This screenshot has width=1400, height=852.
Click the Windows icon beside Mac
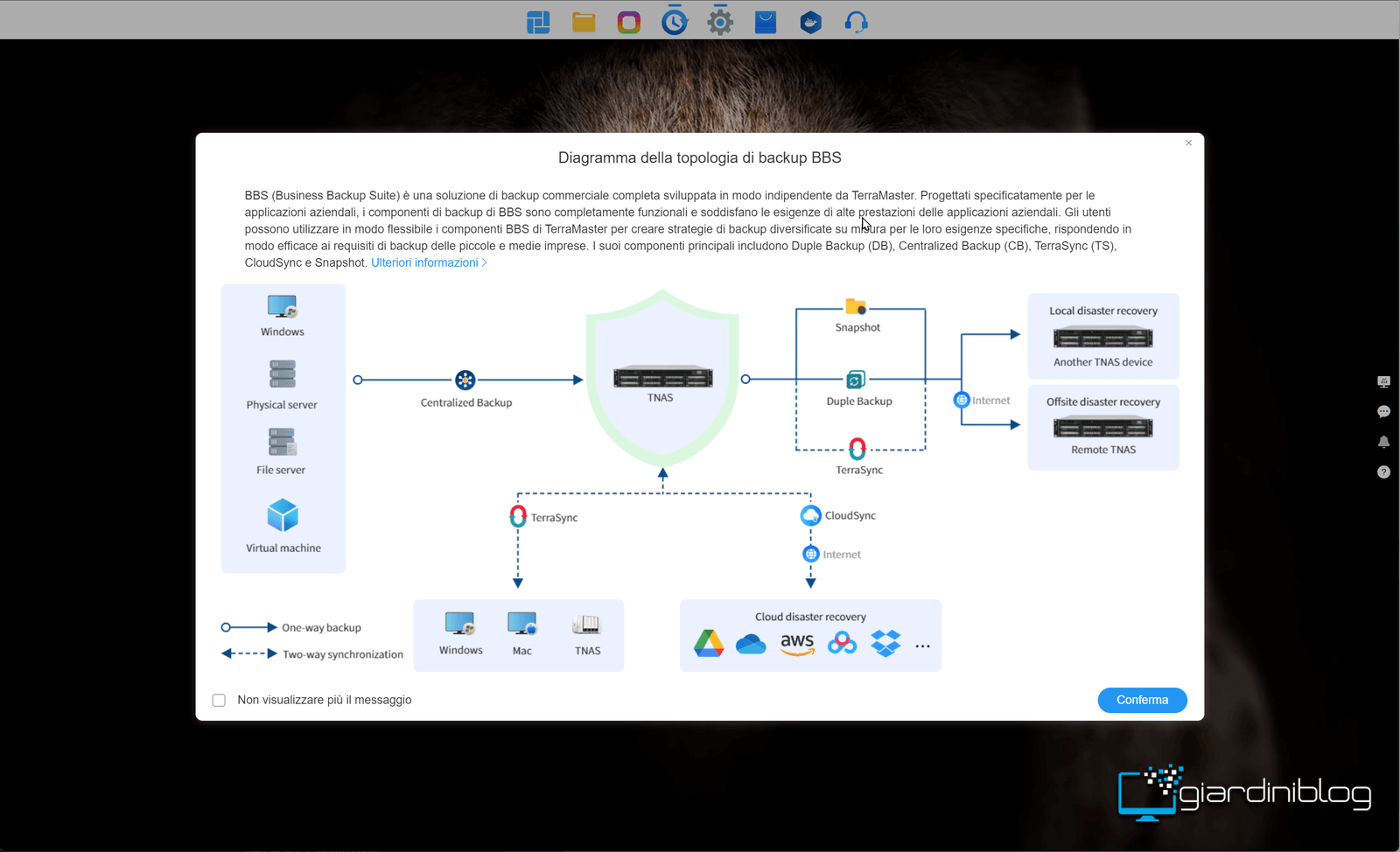click(460, 624)
